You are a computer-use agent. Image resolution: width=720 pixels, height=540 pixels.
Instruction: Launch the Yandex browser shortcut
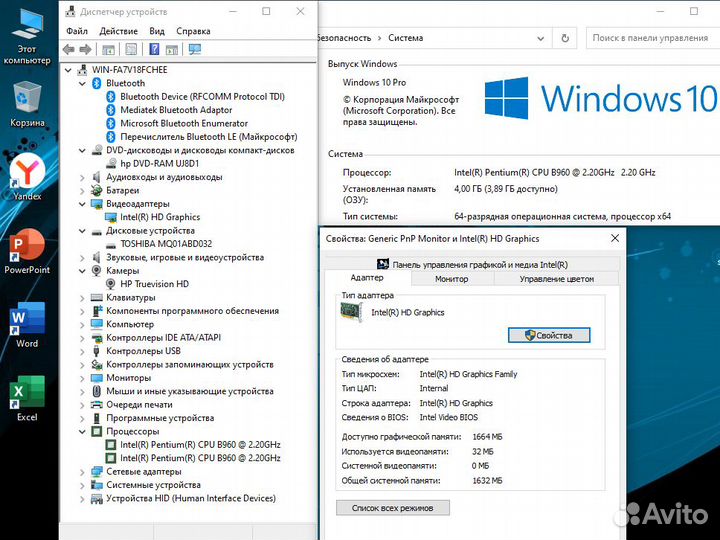click(x=27, y=177)
